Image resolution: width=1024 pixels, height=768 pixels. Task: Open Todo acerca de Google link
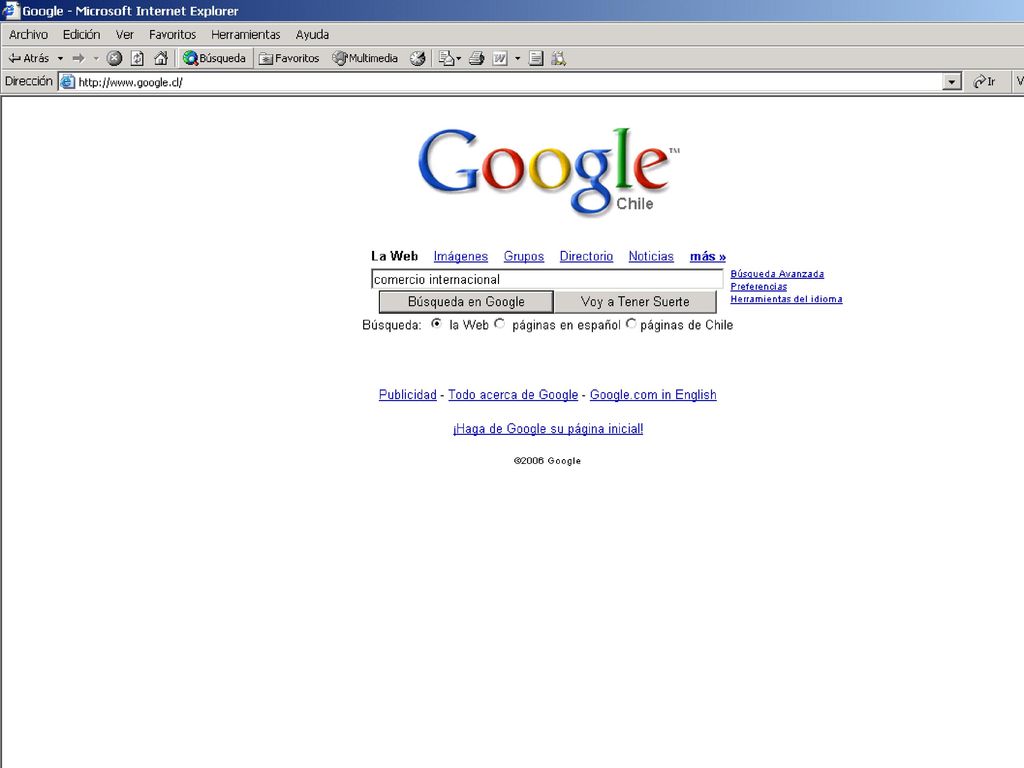coord(513,394)
